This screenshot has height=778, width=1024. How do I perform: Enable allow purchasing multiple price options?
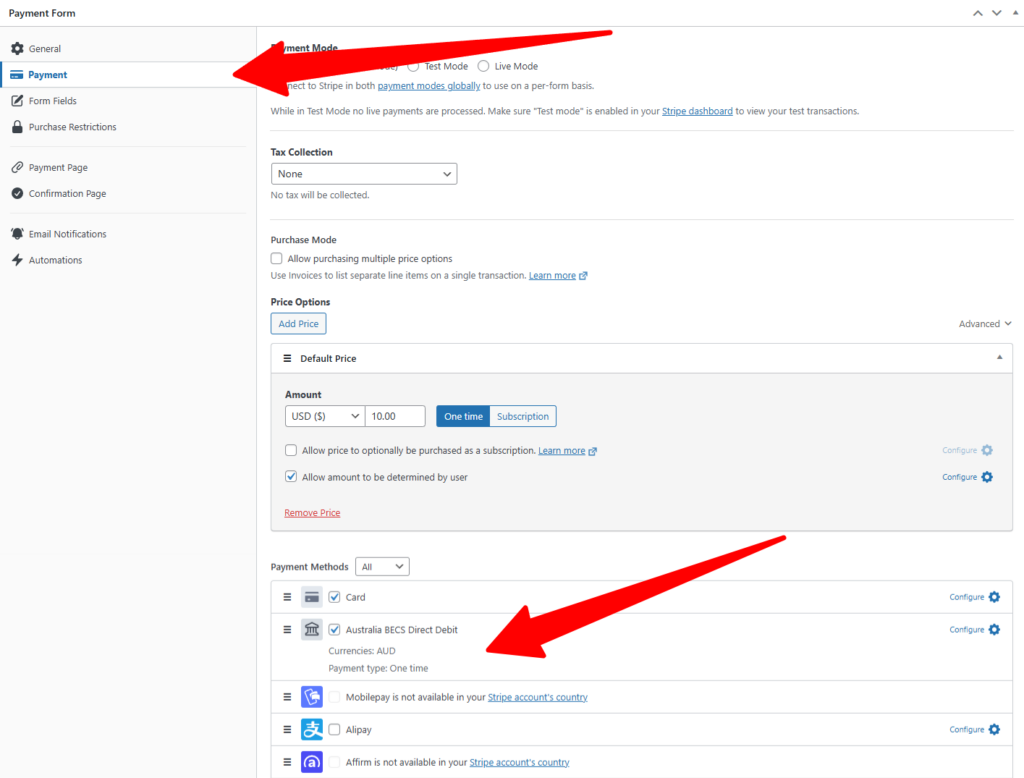pos(277,259)
